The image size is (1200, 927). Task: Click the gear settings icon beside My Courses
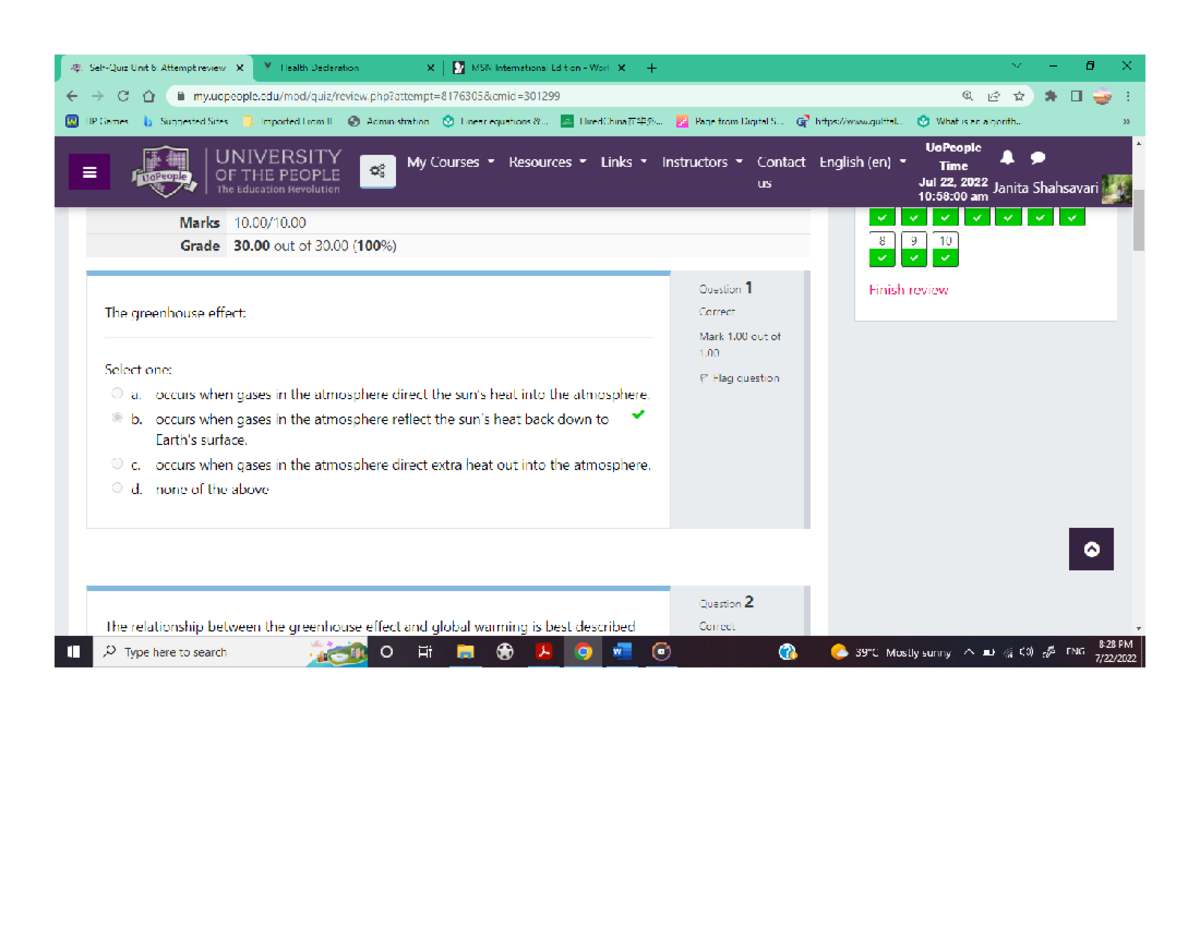[x=377, y=170]
